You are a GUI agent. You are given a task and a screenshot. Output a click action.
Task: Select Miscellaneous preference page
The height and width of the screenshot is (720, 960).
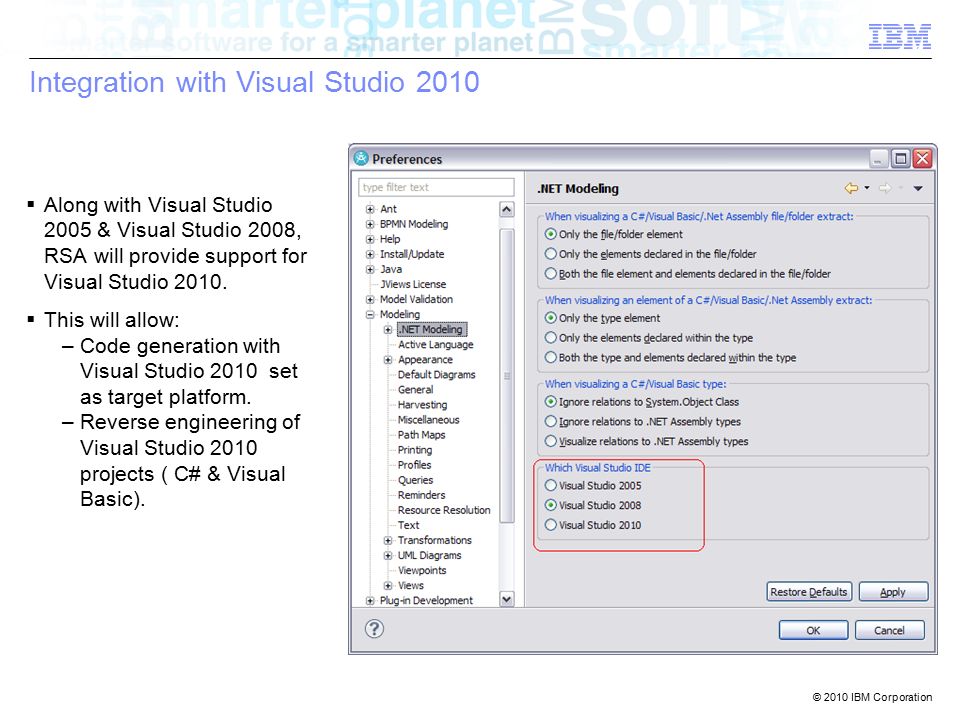coord(429,420)
